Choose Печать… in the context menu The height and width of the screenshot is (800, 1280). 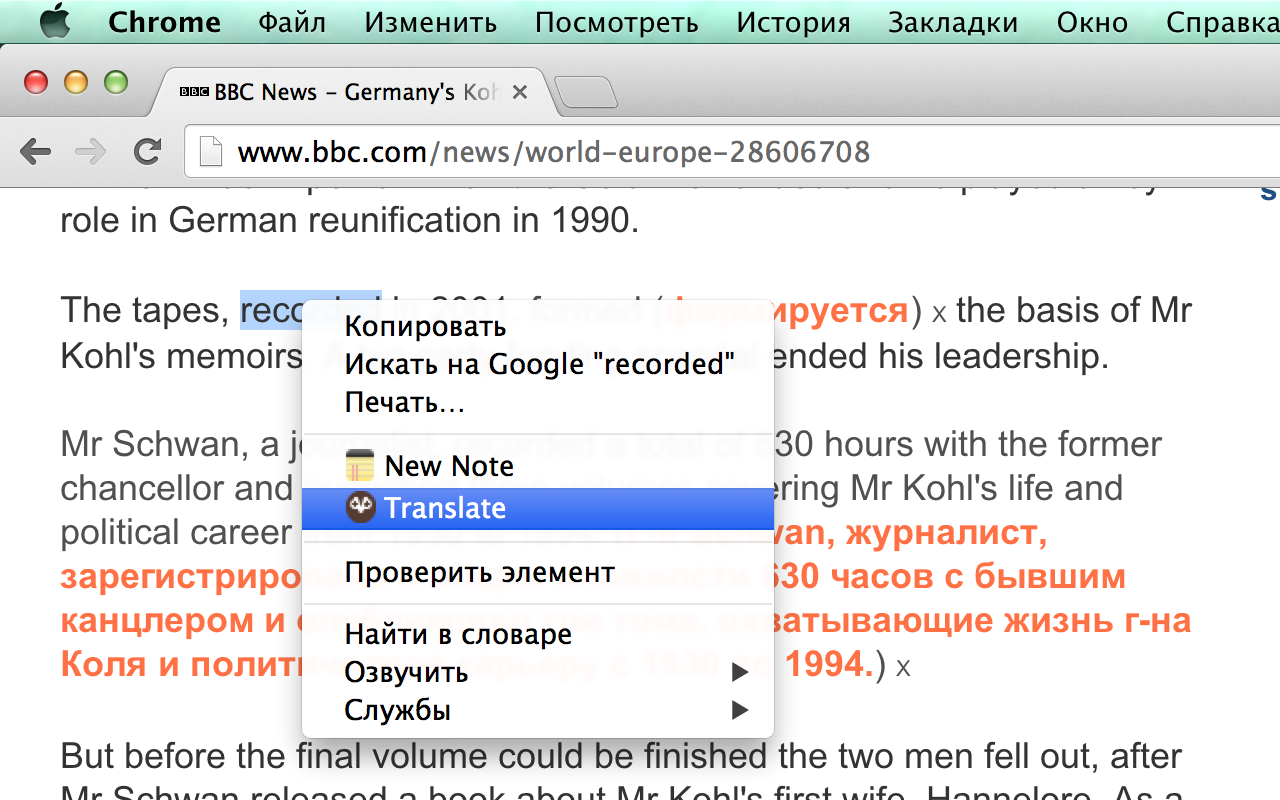(538, 403)
